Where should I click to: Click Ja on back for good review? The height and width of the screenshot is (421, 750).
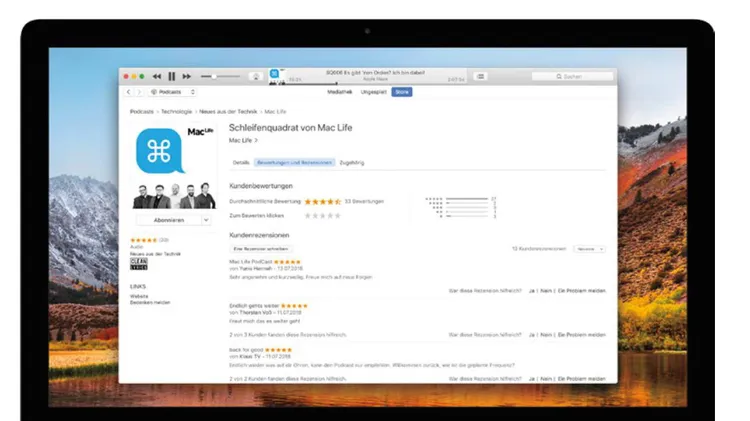tap(531, 379)
